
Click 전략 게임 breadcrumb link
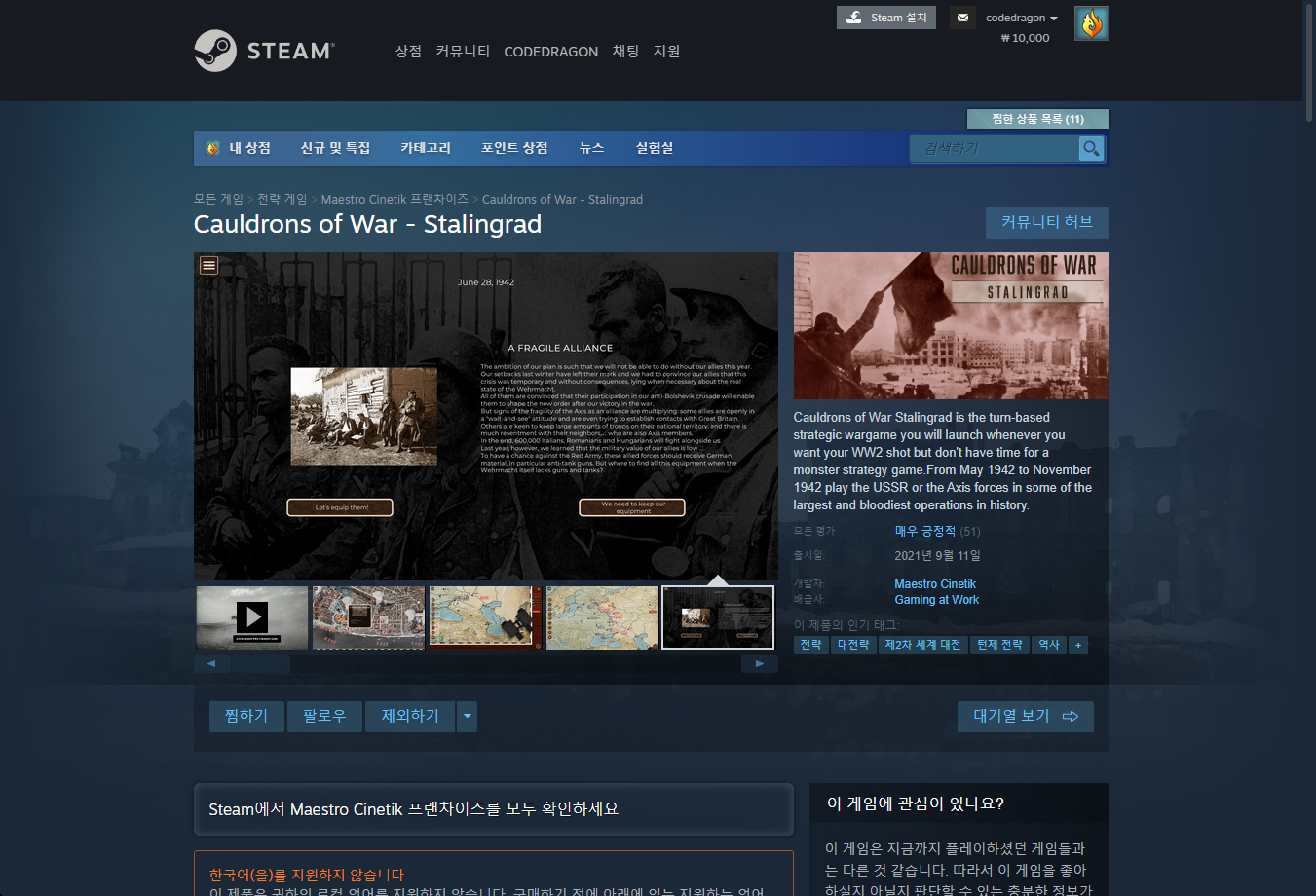282,199
